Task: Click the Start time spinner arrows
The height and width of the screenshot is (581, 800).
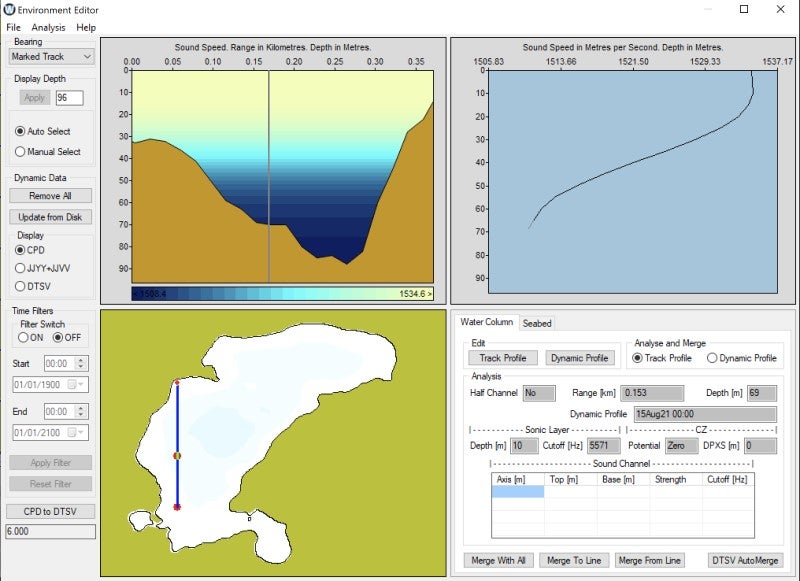Action: point(82,363)
